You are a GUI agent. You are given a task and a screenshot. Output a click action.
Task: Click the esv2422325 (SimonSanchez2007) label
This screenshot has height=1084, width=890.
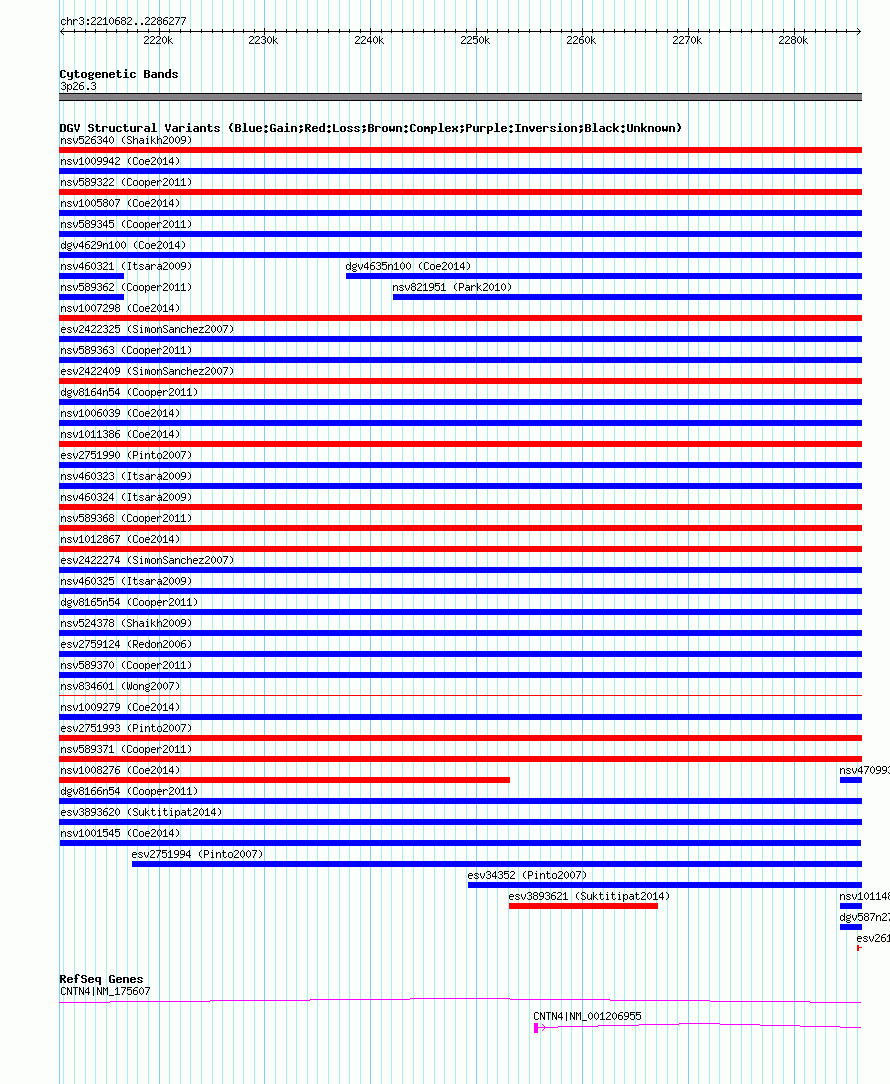(147, 329)
